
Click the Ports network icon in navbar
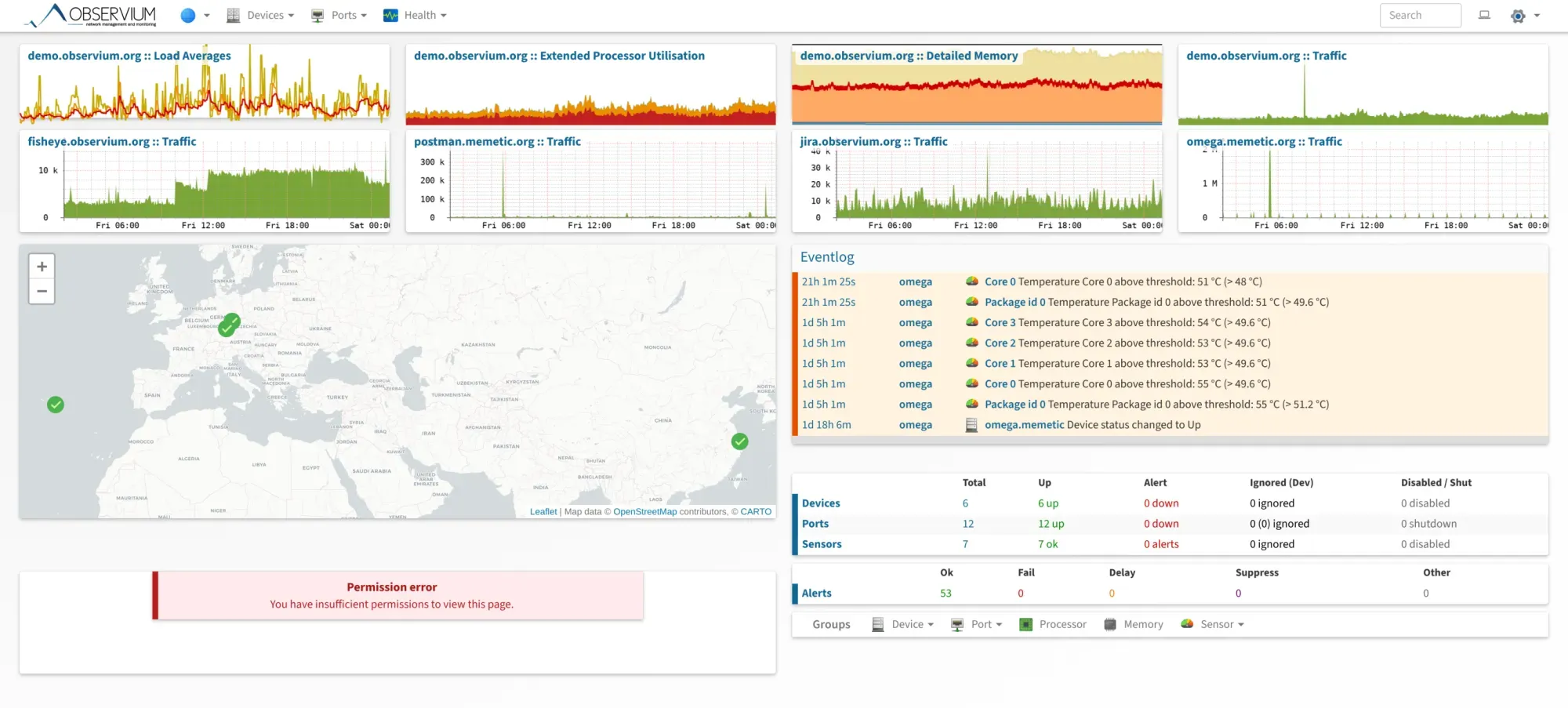[x=318, y=16]
